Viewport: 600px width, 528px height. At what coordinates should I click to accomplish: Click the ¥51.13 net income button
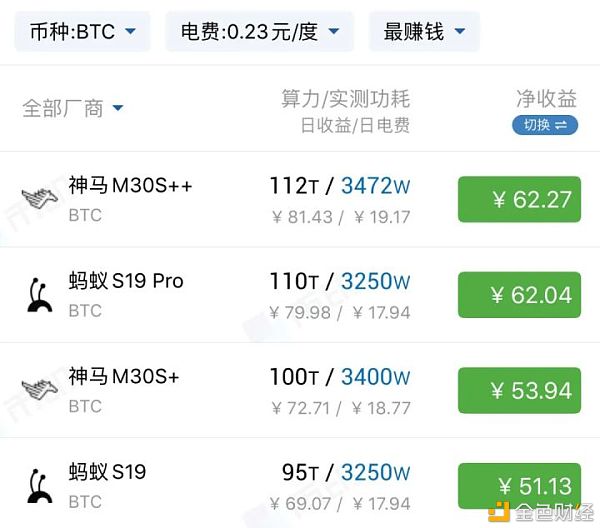[x=519, y=486]
